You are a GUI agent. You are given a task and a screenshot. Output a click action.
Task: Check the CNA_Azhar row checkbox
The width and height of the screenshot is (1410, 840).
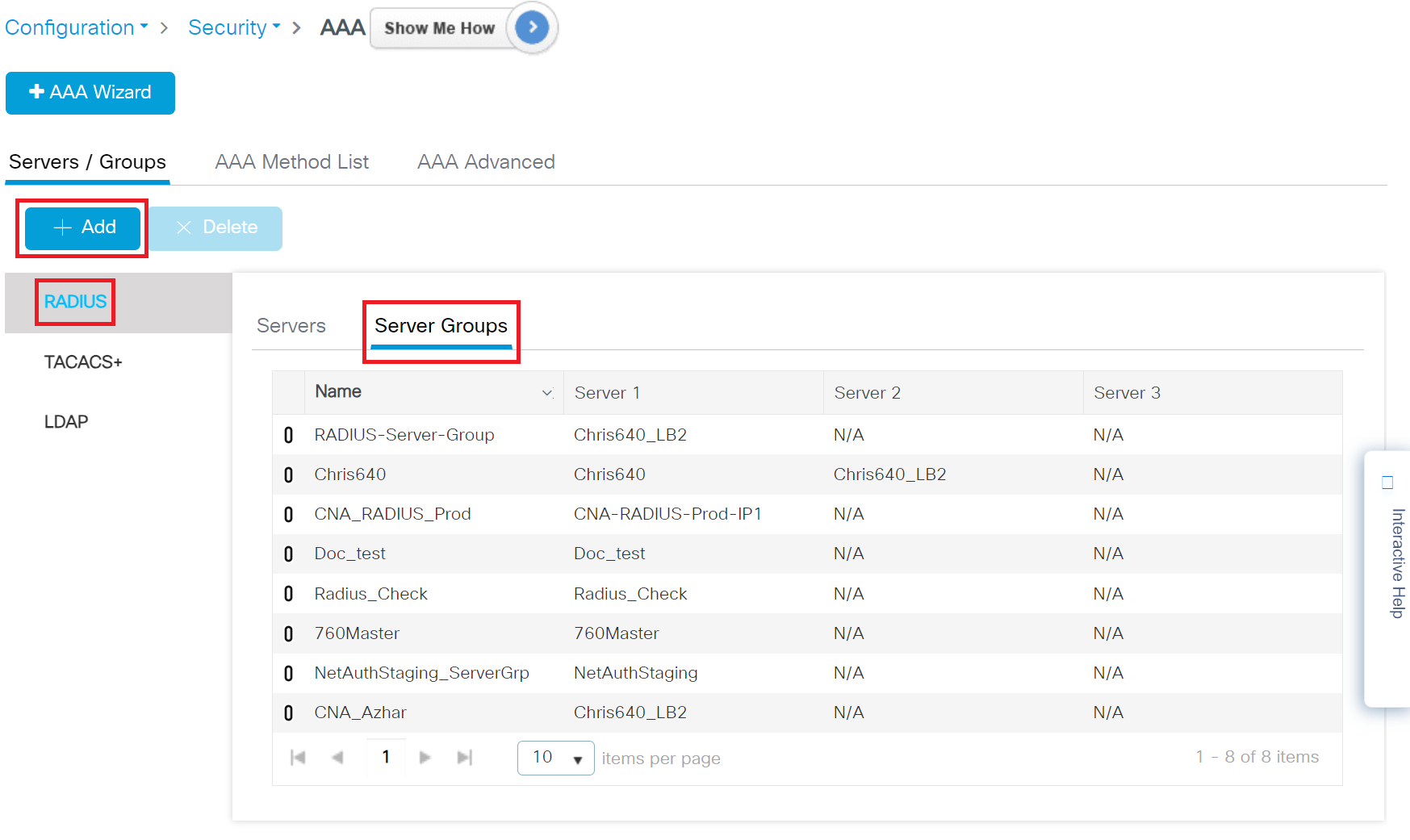(x=288, y=713)
